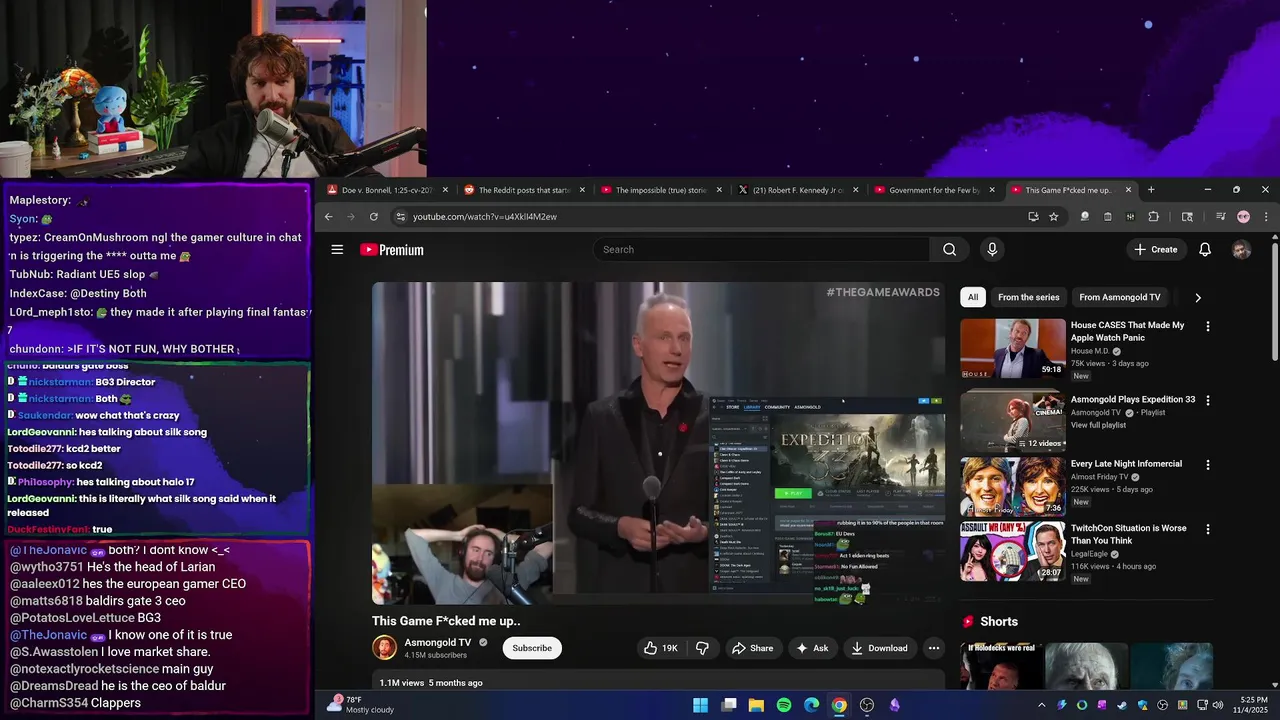Open Chrome extensions puzzle icon

[1153, 217]
